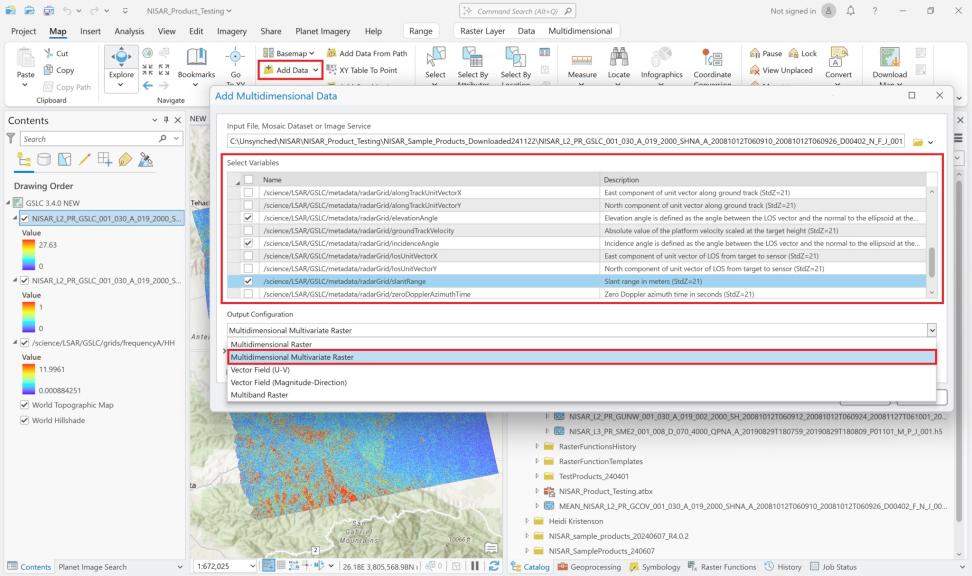Click the Command Search box

(517, 11)
